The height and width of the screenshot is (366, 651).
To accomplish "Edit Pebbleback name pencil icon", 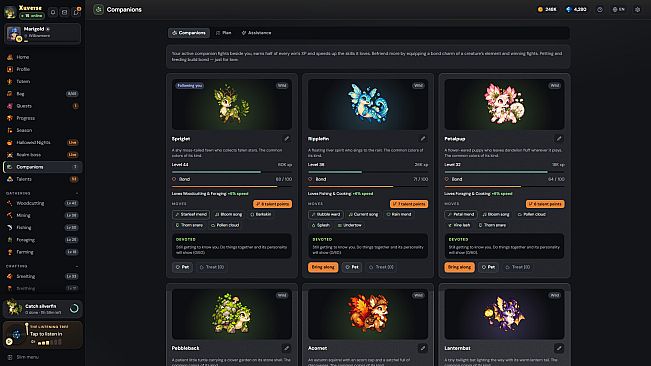I will (286, 348).
